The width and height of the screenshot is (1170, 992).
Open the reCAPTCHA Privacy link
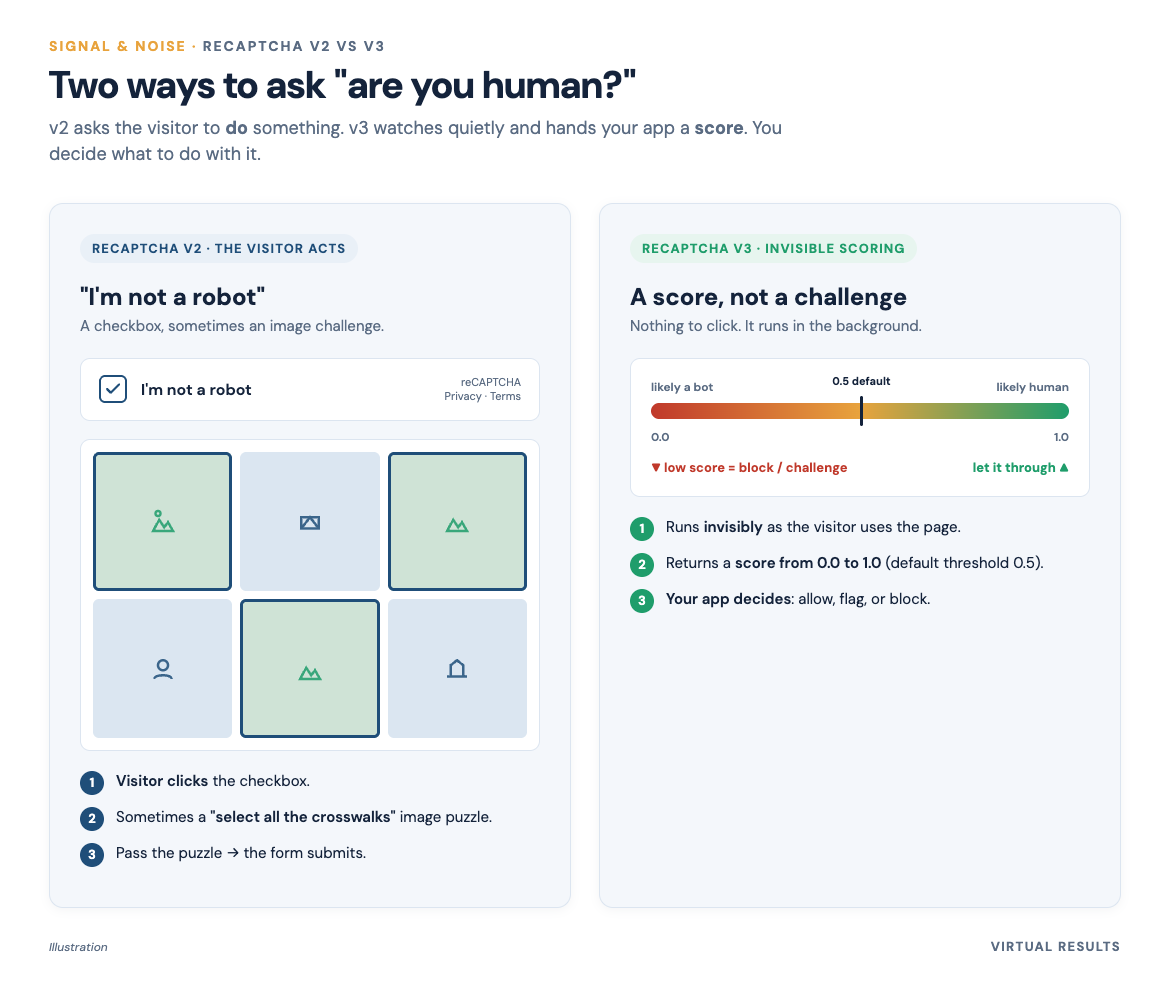pyautogui.click(x=463, y=396)
